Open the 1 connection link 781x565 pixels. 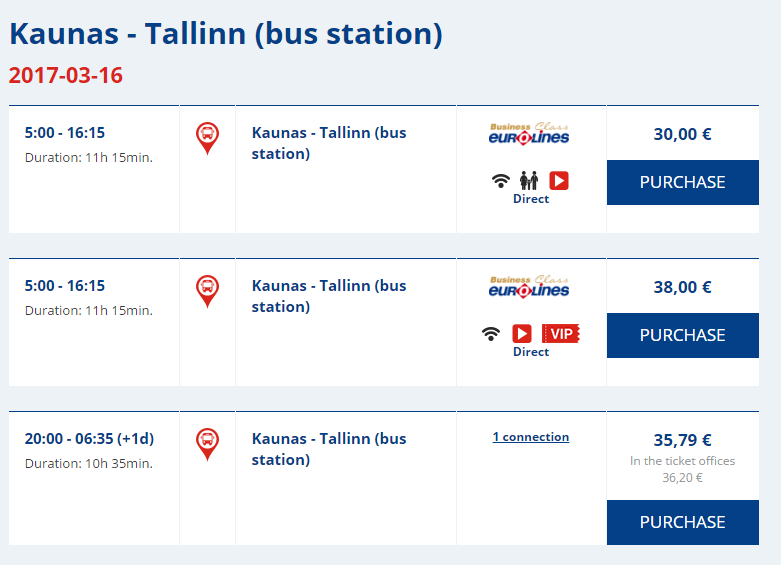[x=531, y=437]
